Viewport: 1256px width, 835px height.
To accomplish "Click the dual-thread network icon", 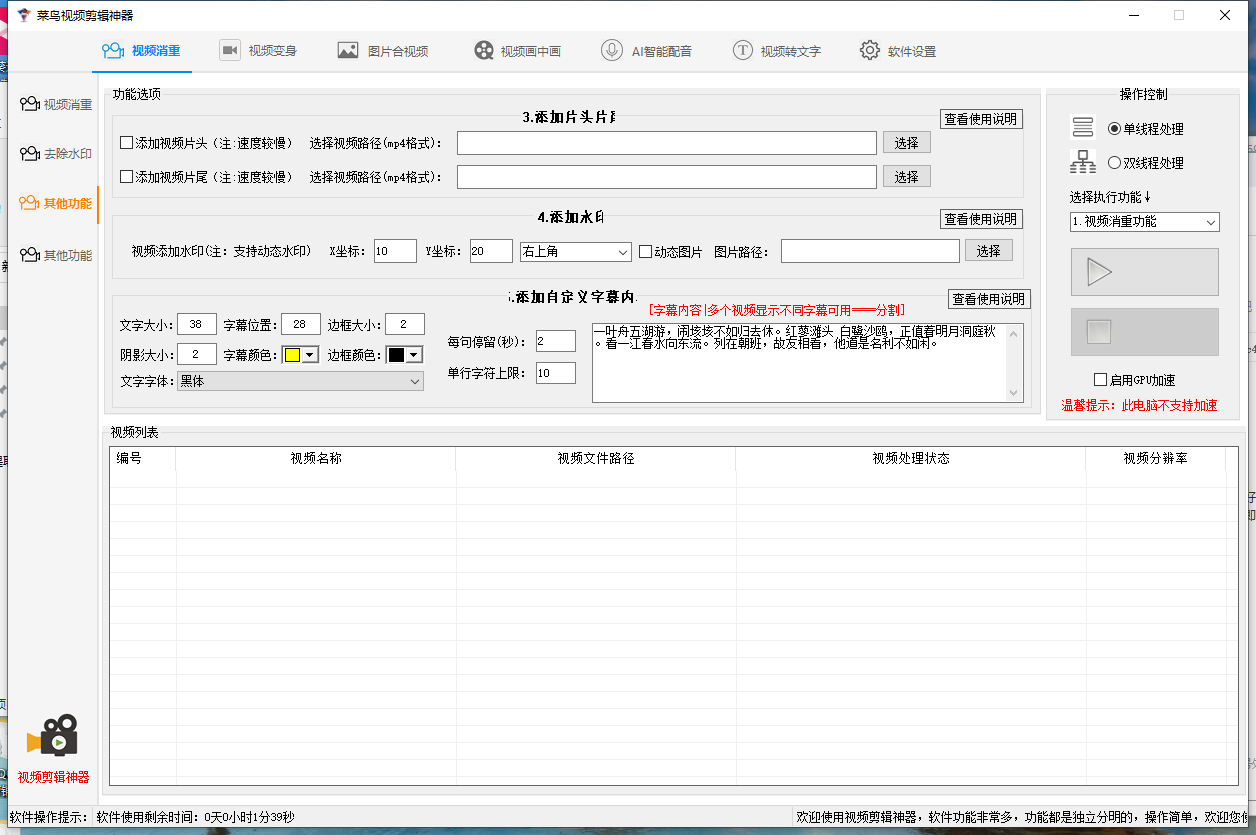I will (x=1083, y=162).
